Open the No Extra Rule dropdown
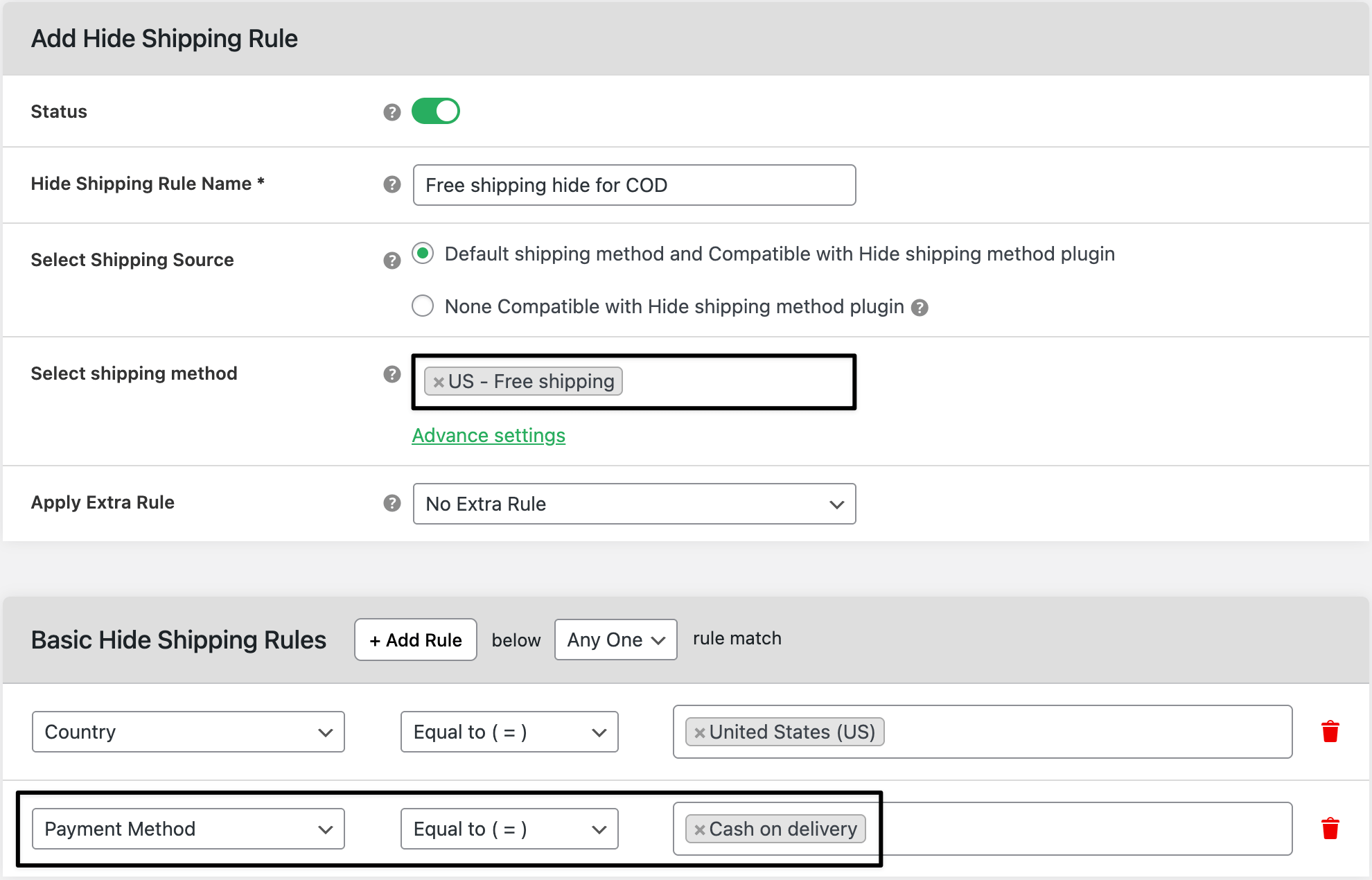The image size is (1372, 880). (633, 504)
